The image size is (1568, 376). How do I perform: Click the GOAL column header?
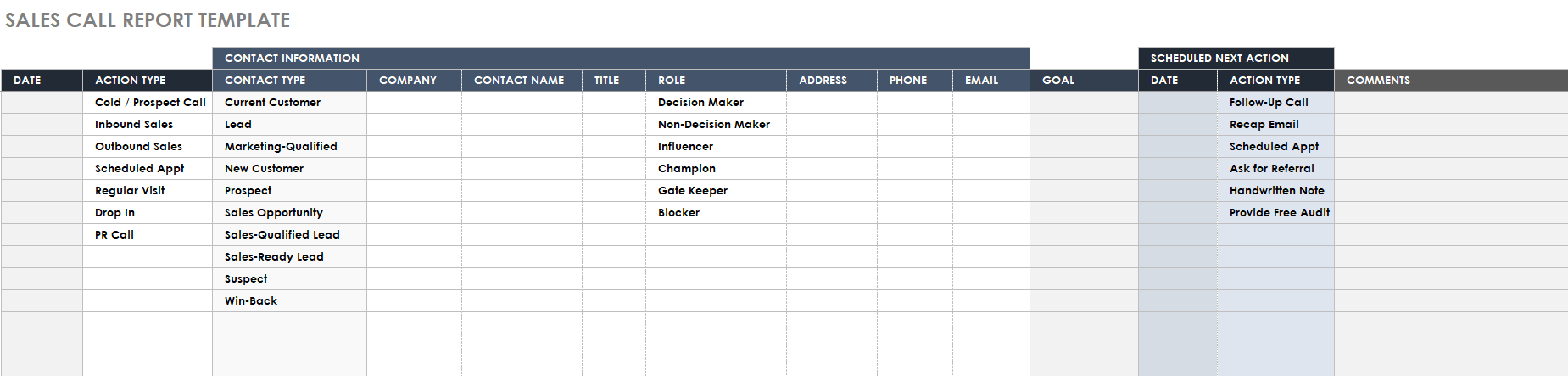click(x=1085, y=80)
